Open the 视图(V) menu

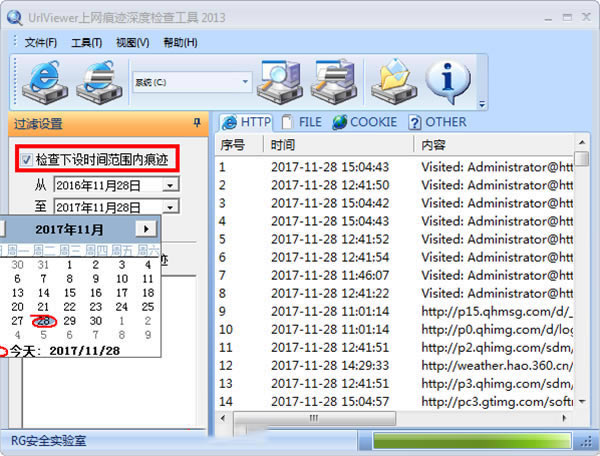click(x=132, y=42)
